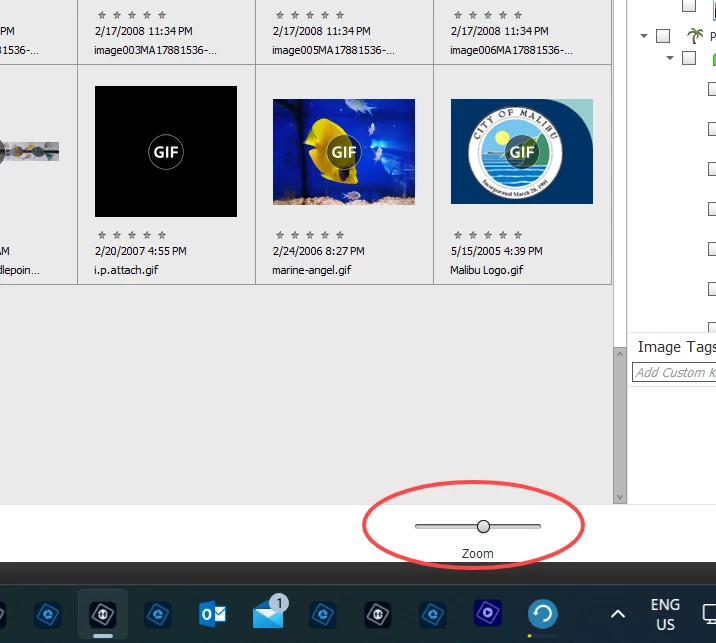Click the first star under the Malibu Logo.gif thumbnail
This screenshot has width=716, height=643.
click(x=458, y=235)
